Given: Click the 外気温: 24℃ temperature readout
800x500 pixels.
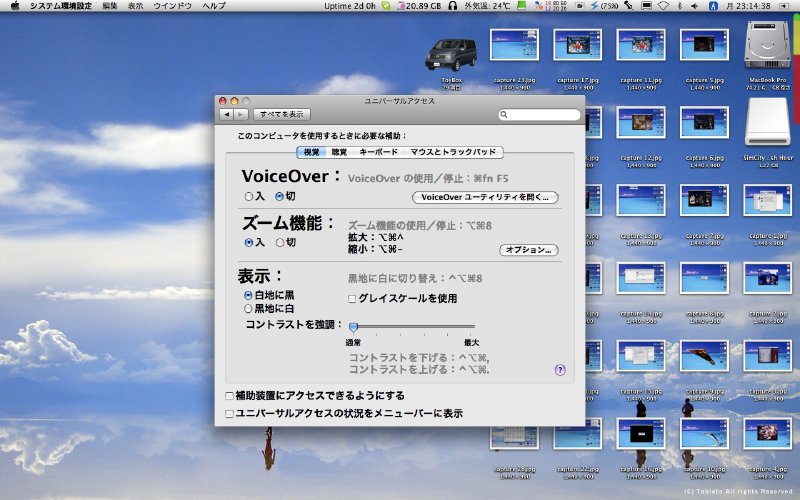Looking at the screenshot, I should point(487,6).
